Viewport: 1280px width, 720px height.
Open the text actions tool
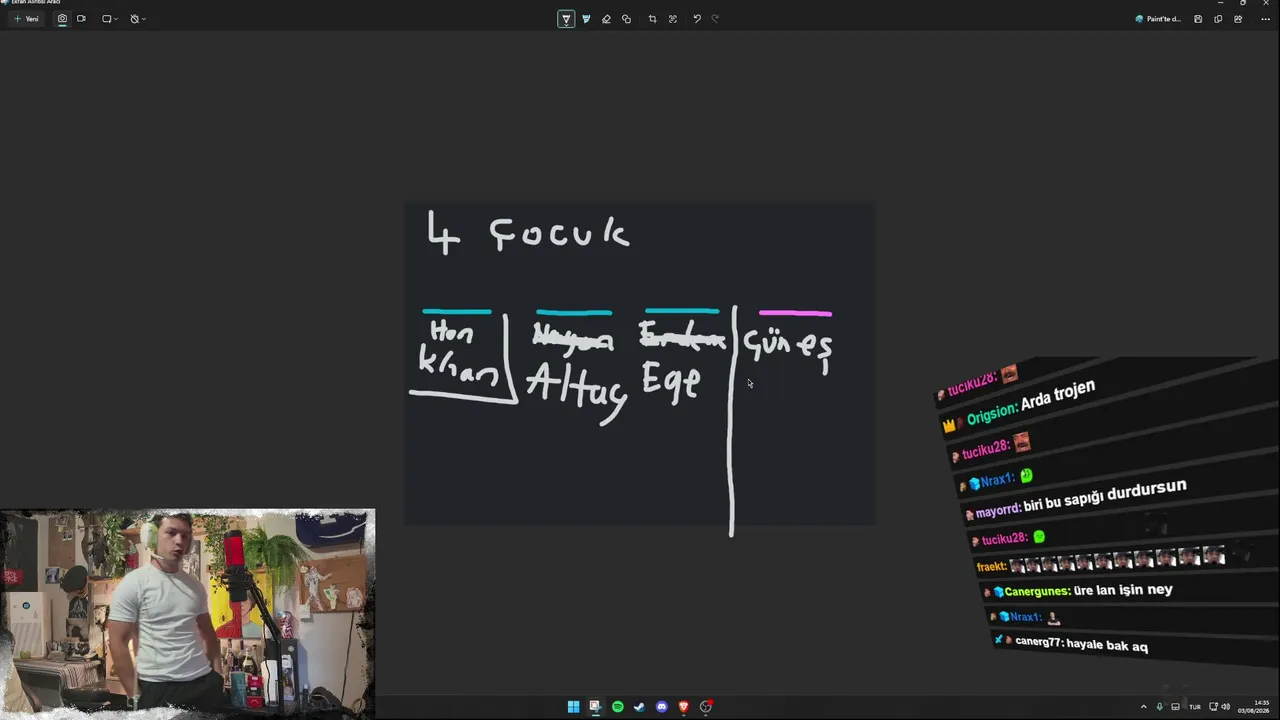673,19
